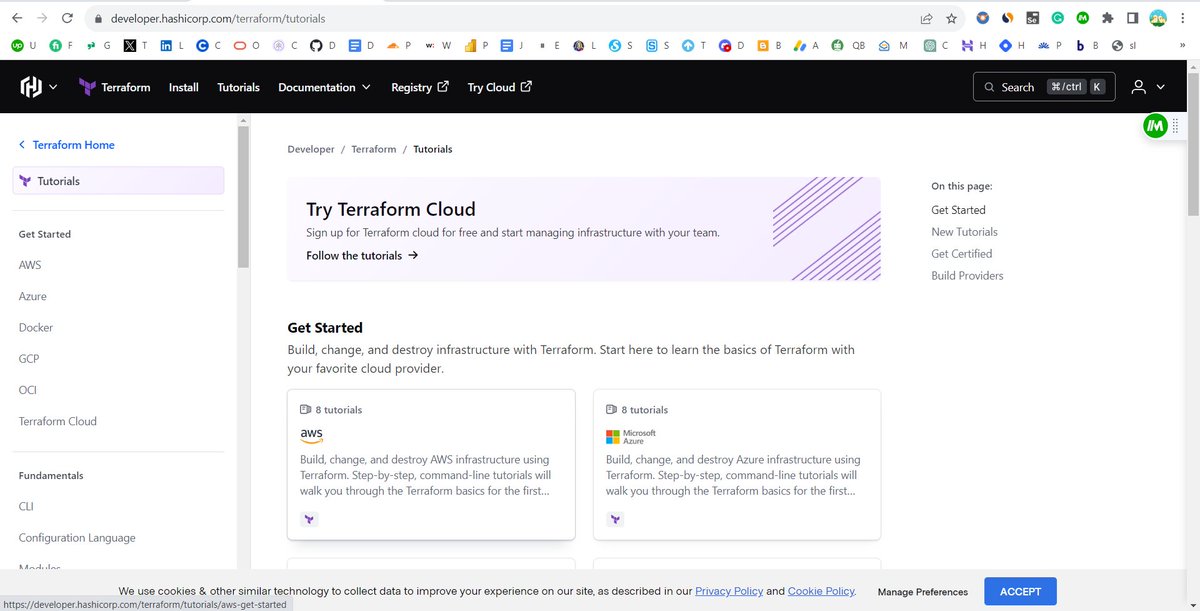Open the Grammarly extension icon
This screenshot has height=611, width=1200.
tap(1057, 18)
